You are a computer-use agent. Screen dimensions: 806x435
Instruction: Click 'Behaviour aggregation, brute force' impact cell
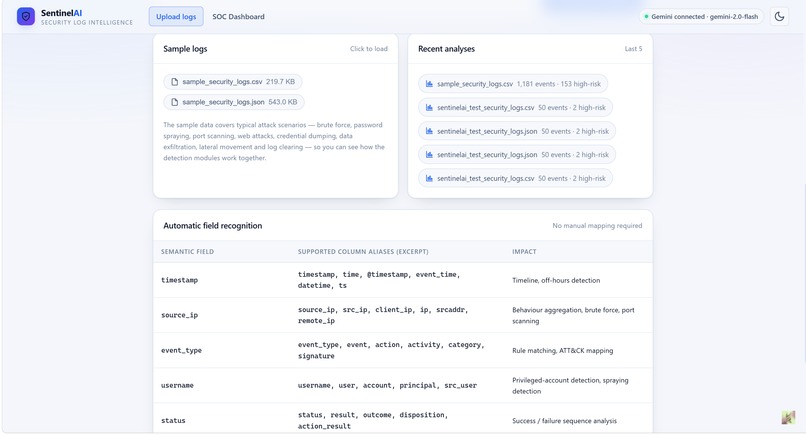click(x=573, y=315)
